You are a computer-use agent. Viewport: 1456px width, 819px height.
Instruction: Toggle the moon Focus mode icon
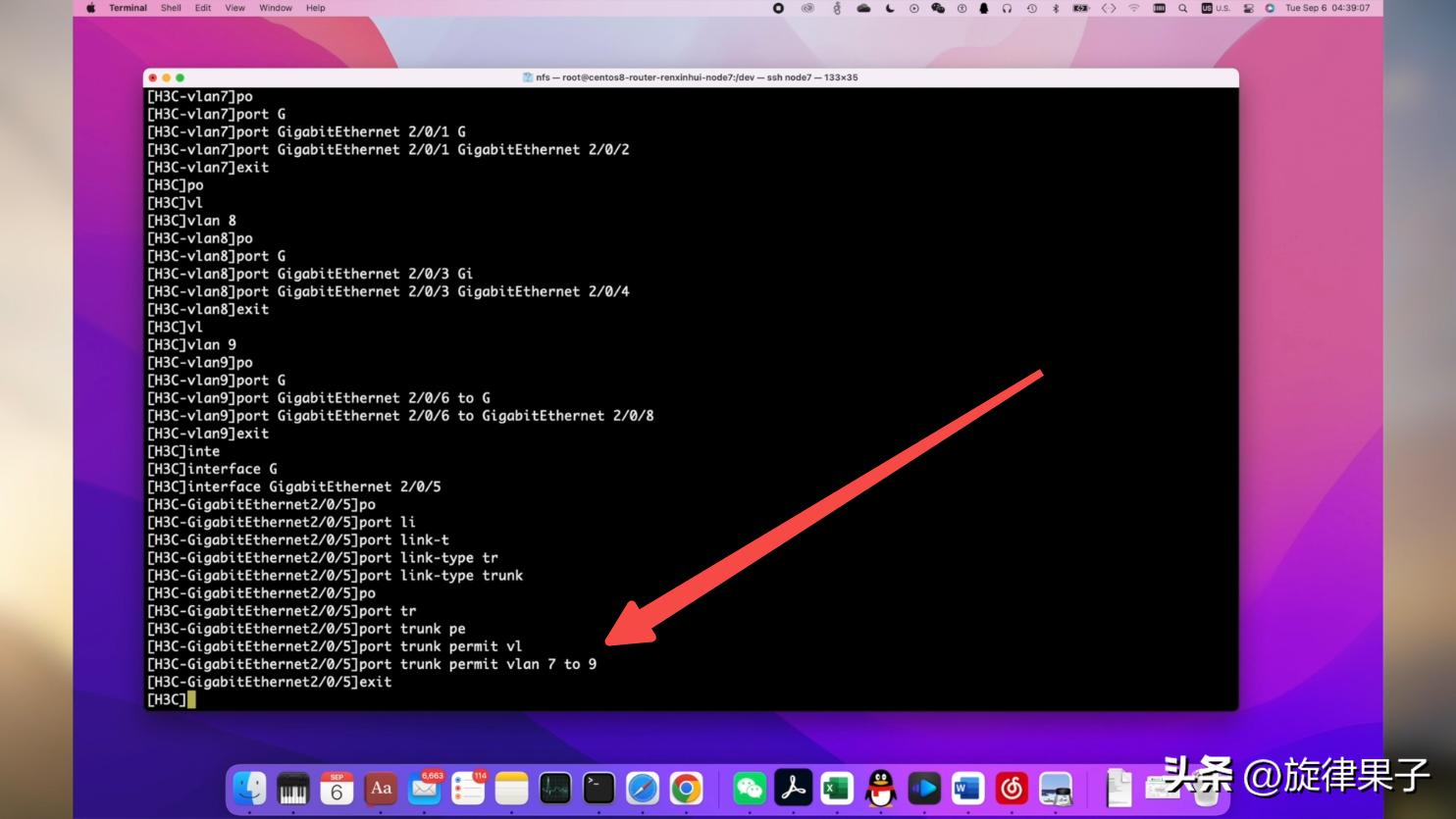point(890,8)
